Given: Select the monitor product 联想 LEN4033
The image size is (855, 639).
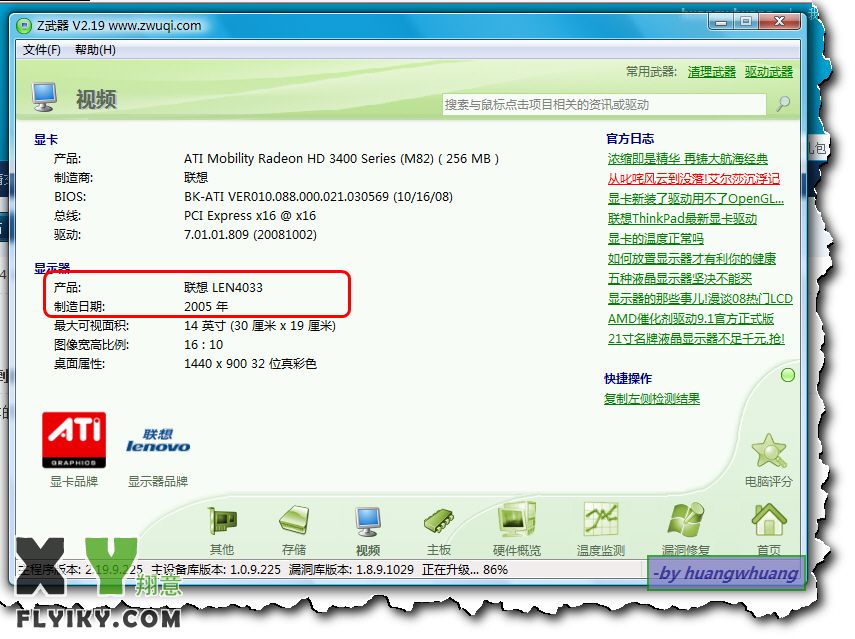Looking at the screenshot, I should tap(223, 287).
